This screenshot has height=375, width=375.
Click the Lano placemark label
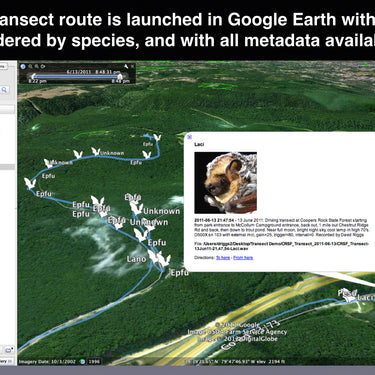(136, 259)
